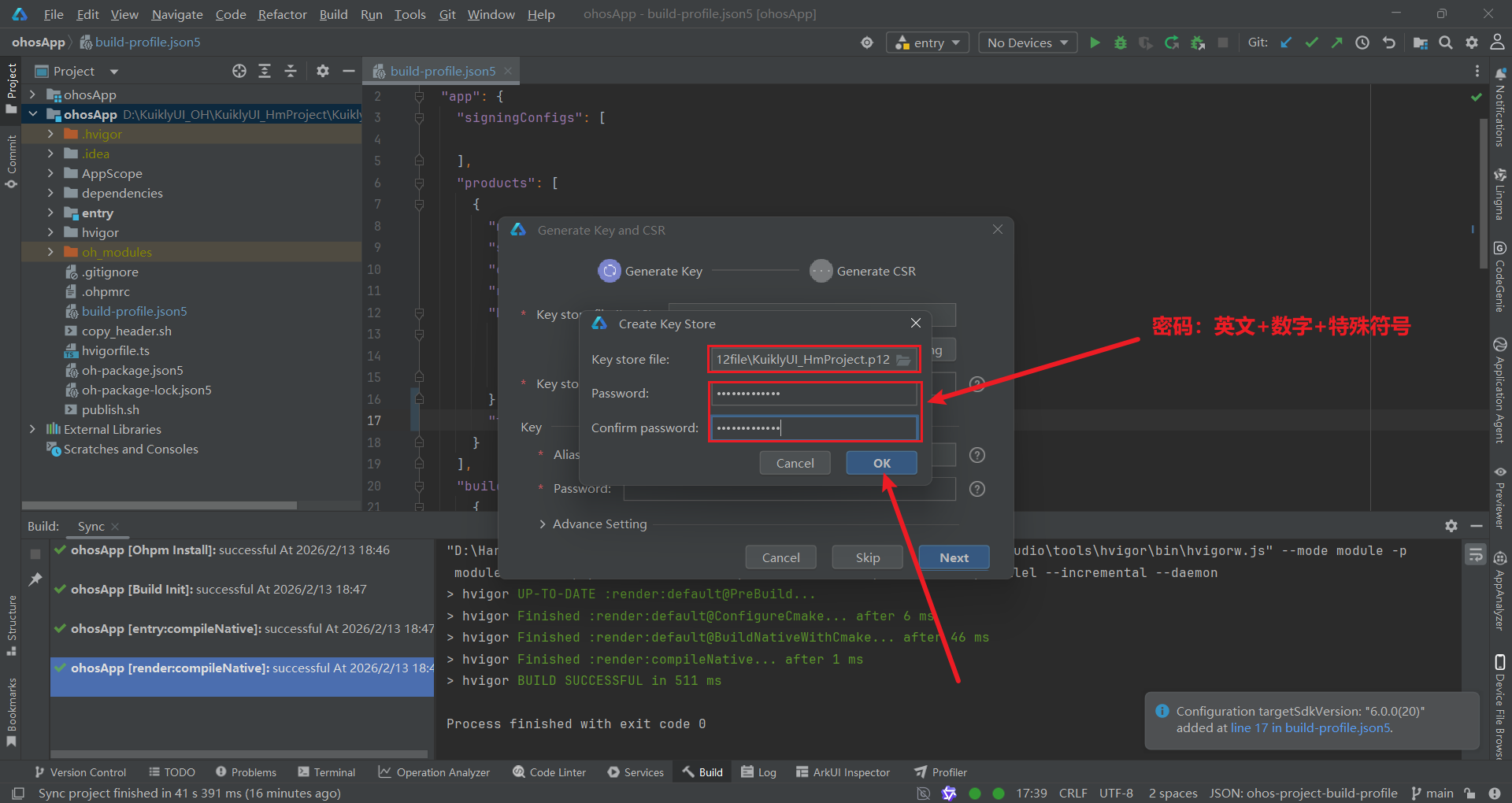Viewport: 1512px width, 803px height.
Task: Open link line 17 in build-profile.json5
Action: pyautogui.click(x=1310, y=728)
